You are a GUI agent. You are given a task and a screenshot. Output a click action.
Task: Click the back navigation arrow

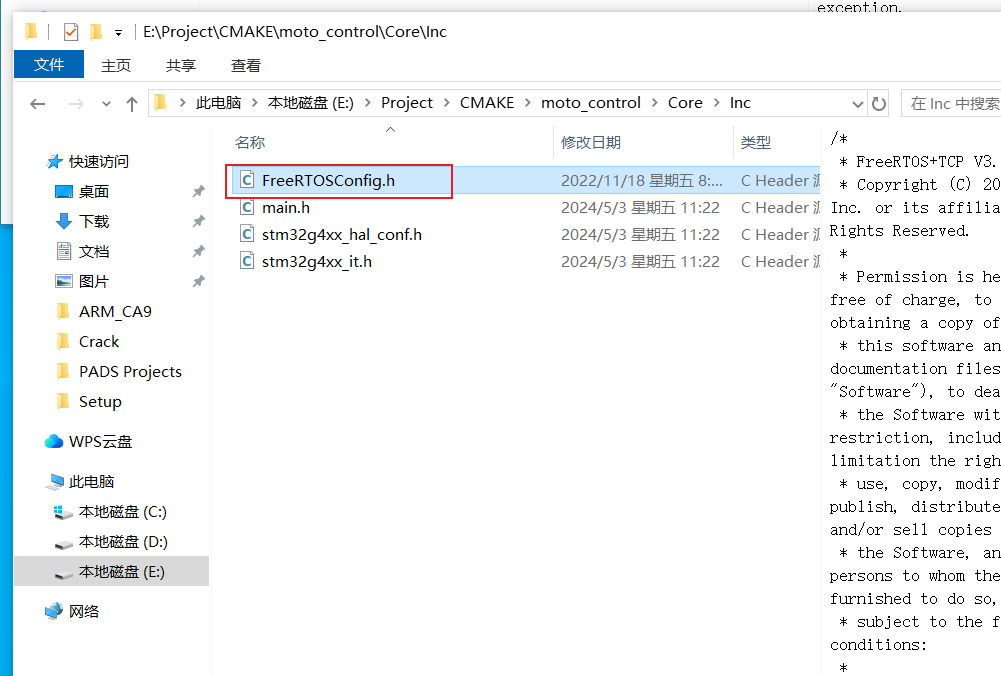[37, 102]
